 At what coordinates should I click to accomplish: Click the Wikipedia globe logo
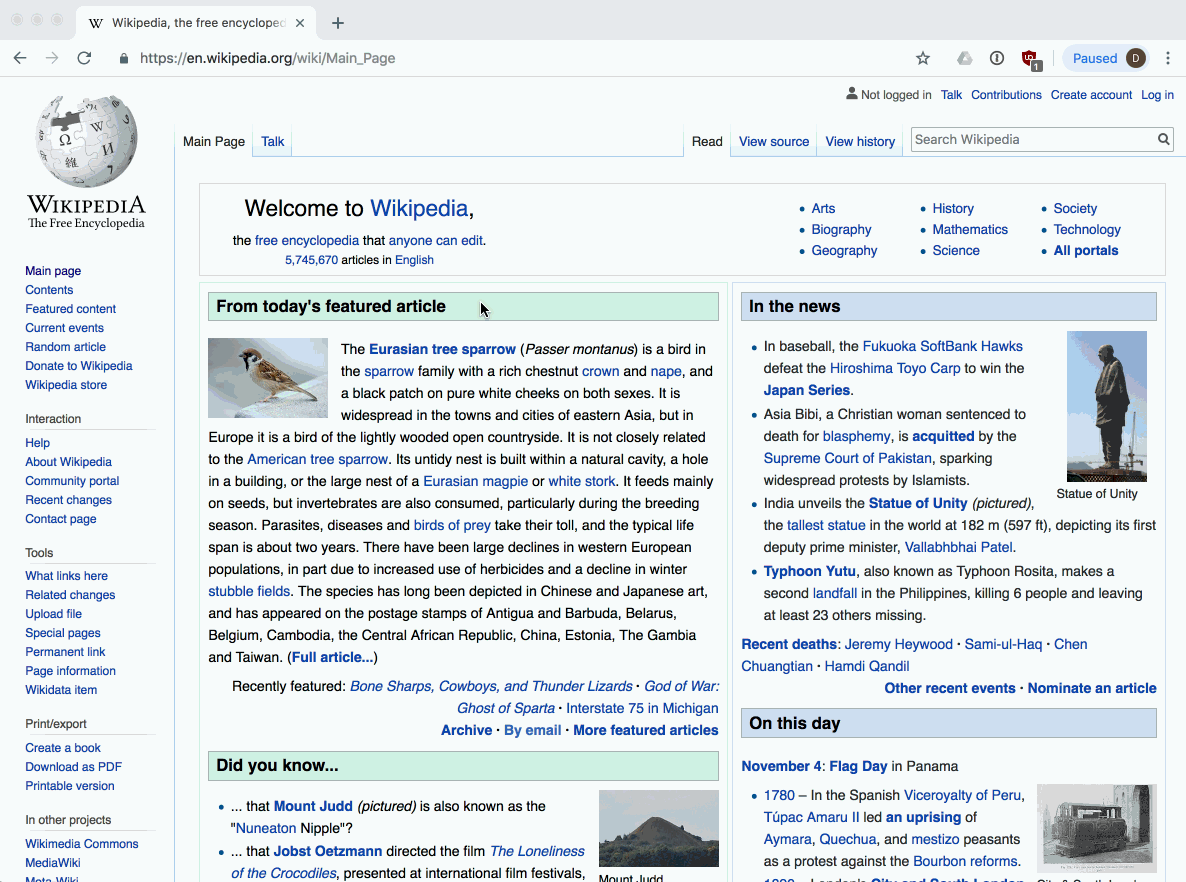[86, 141]
